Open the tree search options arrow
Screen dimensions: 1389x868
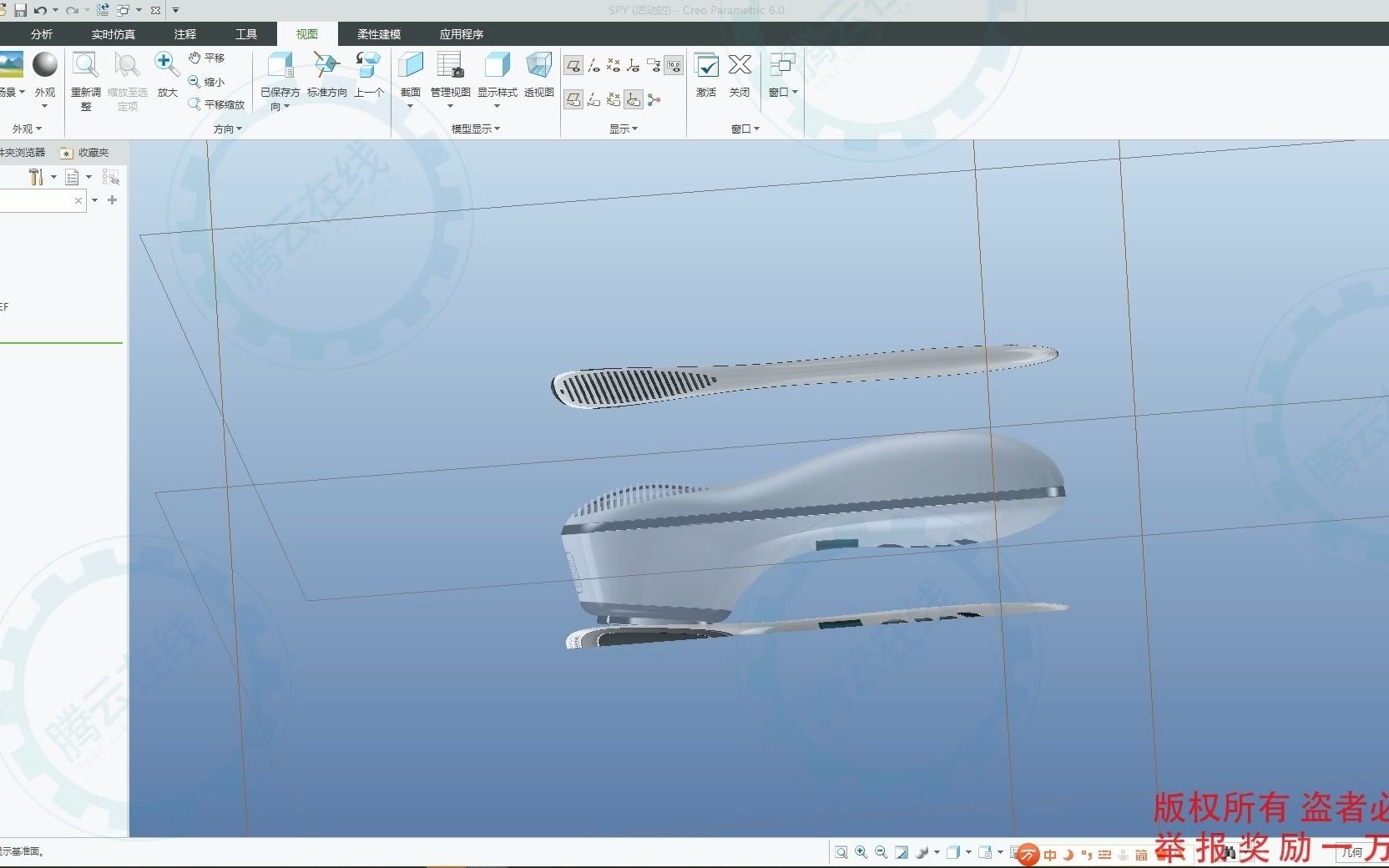point(95,200)
